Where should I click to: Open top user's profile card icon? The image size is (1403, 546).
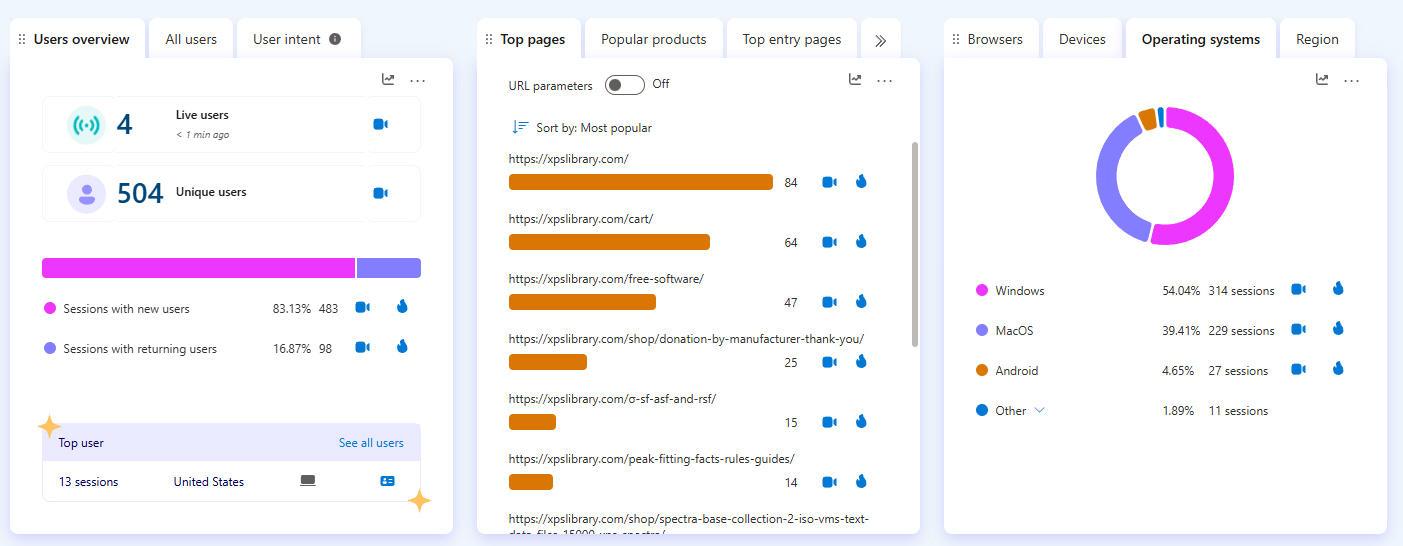(388, 481)
